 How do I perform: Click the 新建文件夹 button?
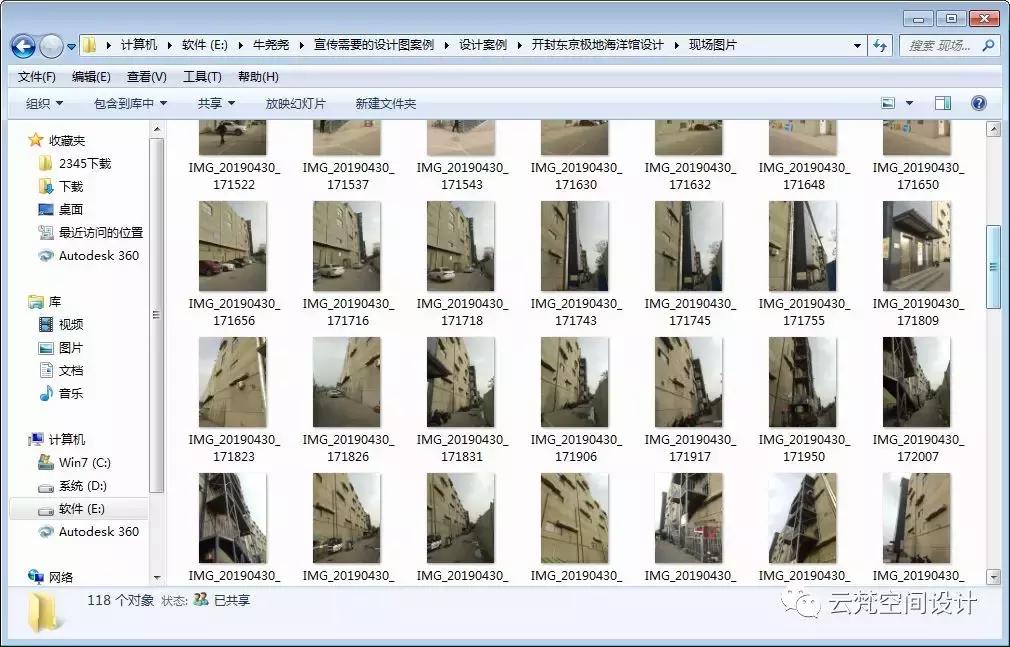(384, 102)
